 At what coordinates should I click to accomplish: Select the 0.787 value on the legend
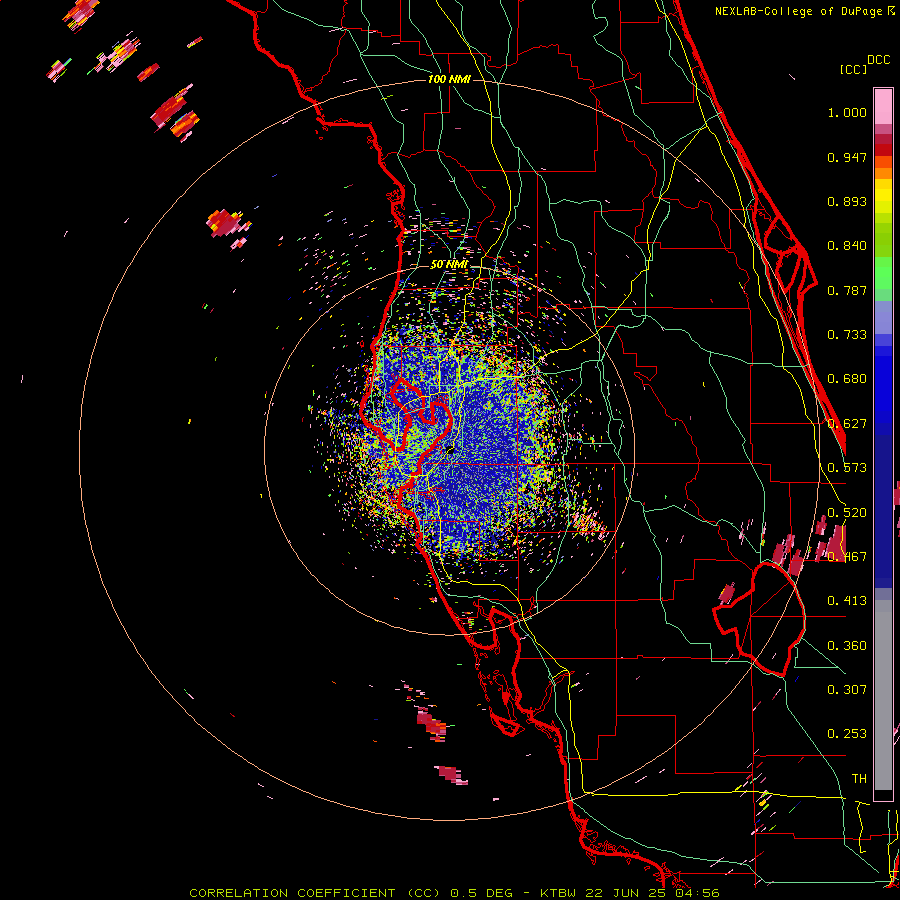pos(847,290)
